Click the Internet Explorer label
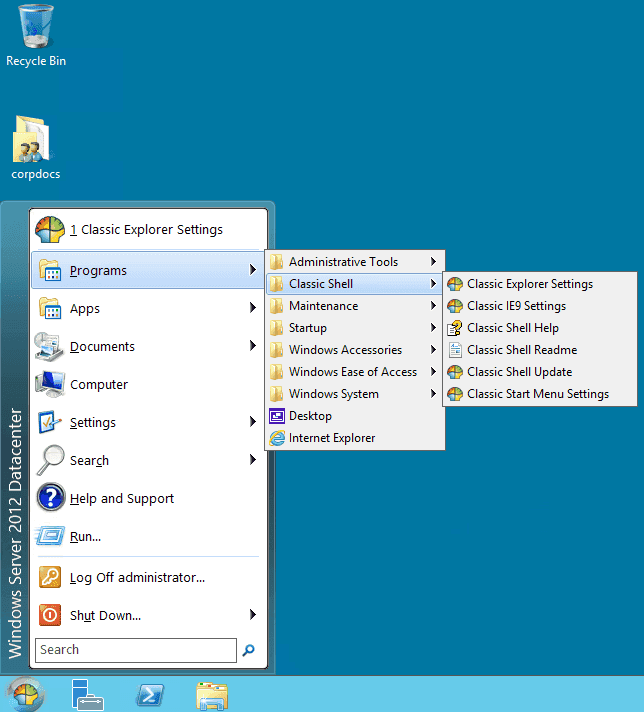The width and height of the screenshot is (644, 712). 332,438
